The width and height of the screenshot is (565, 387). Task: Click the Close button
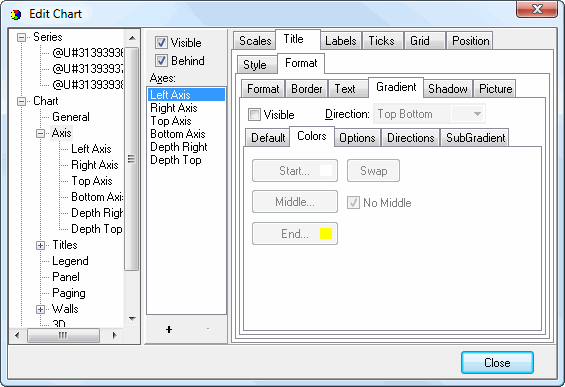pyautogui.click(x=497, y=362)
